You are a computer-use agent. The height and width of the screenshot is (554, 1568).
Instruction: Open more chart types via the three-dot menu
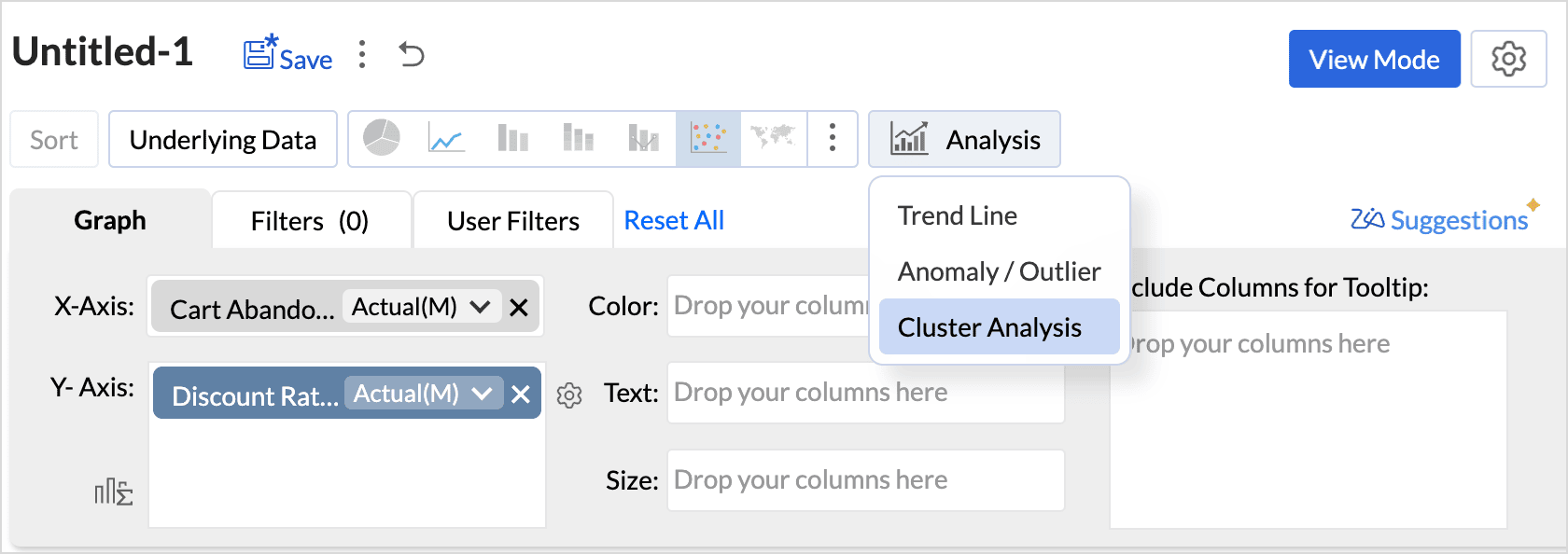pos(833,139)
